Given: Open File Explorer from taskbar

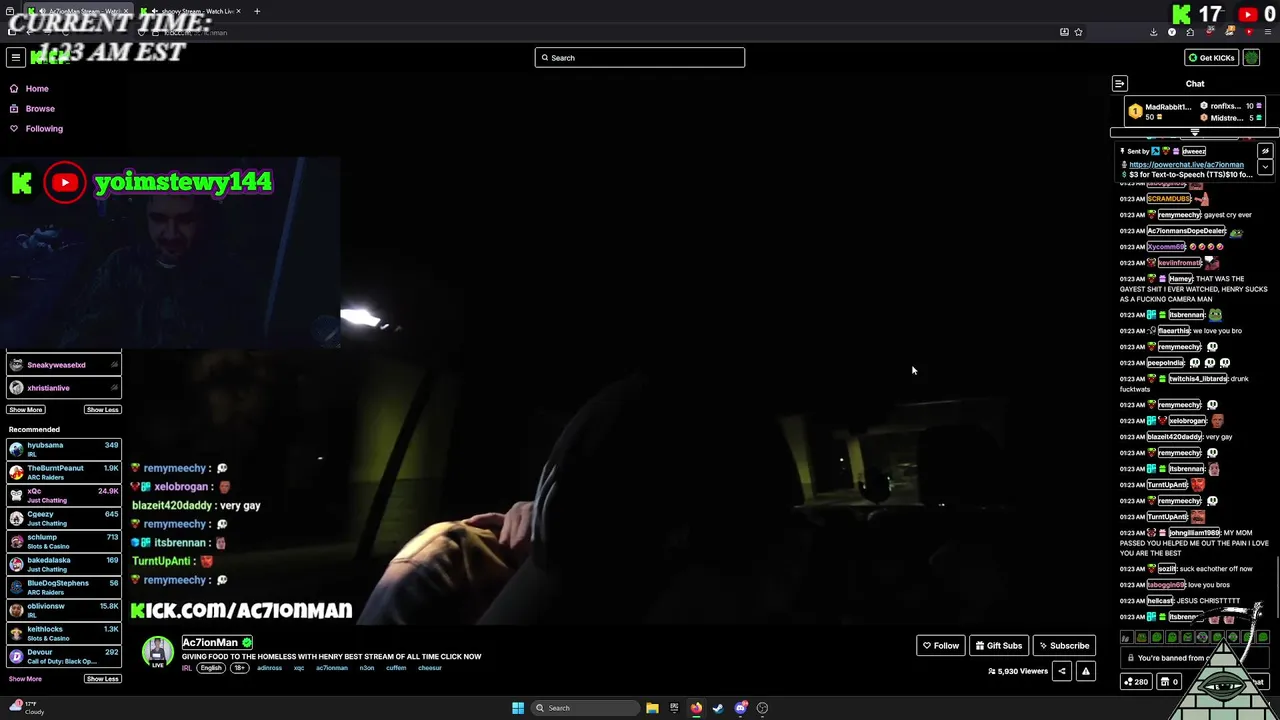Looking at the screenshot, I should (652, 708).
